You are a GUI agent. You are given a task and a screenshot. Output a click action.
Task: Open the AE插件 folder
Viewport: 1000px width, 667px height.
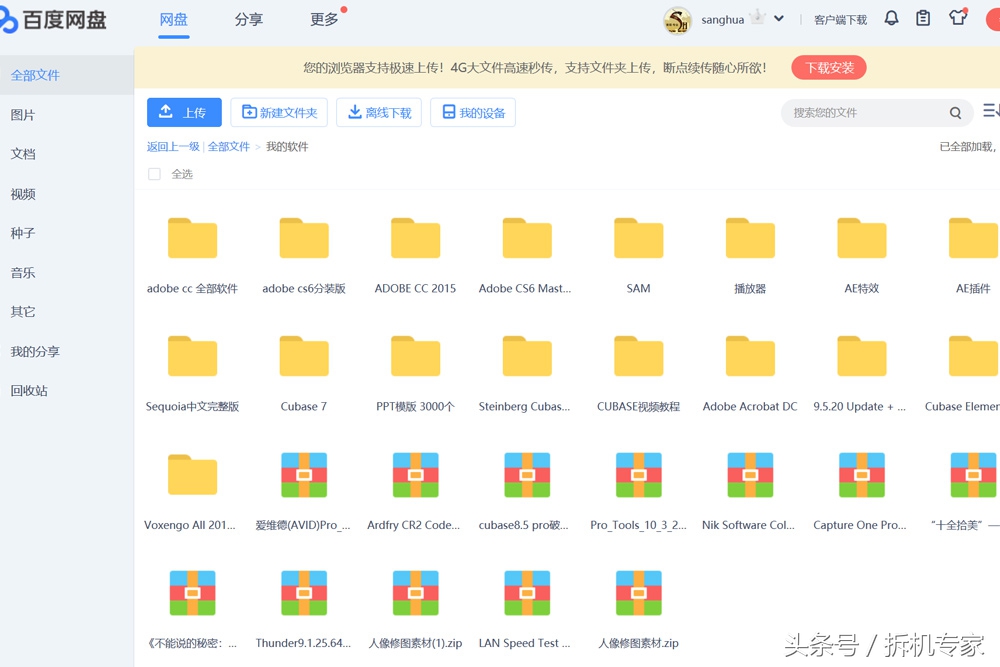pos(973,238)
